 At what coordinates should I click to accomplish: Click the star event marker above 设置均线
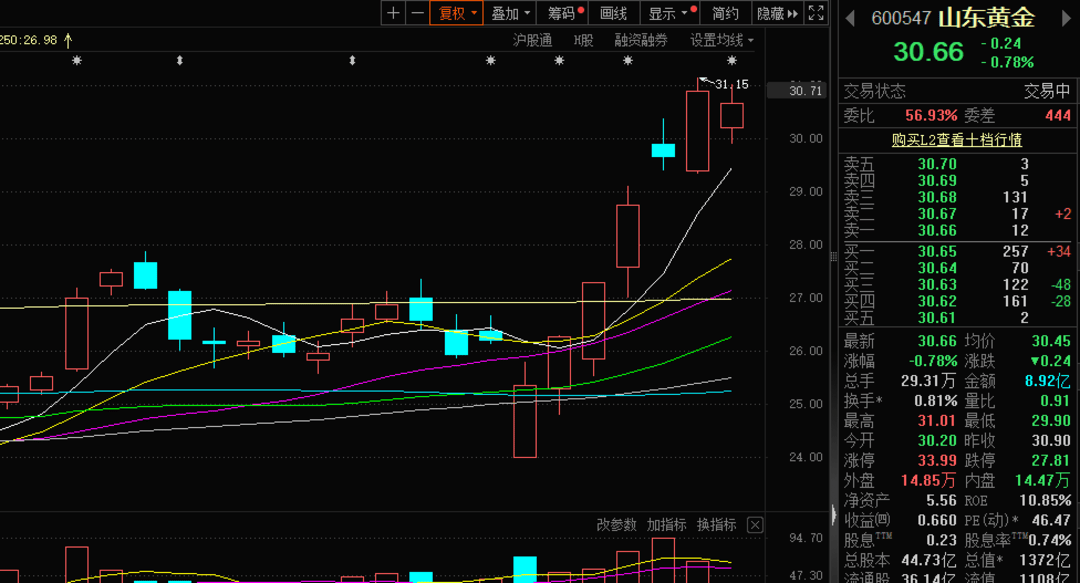click(731, 61)
